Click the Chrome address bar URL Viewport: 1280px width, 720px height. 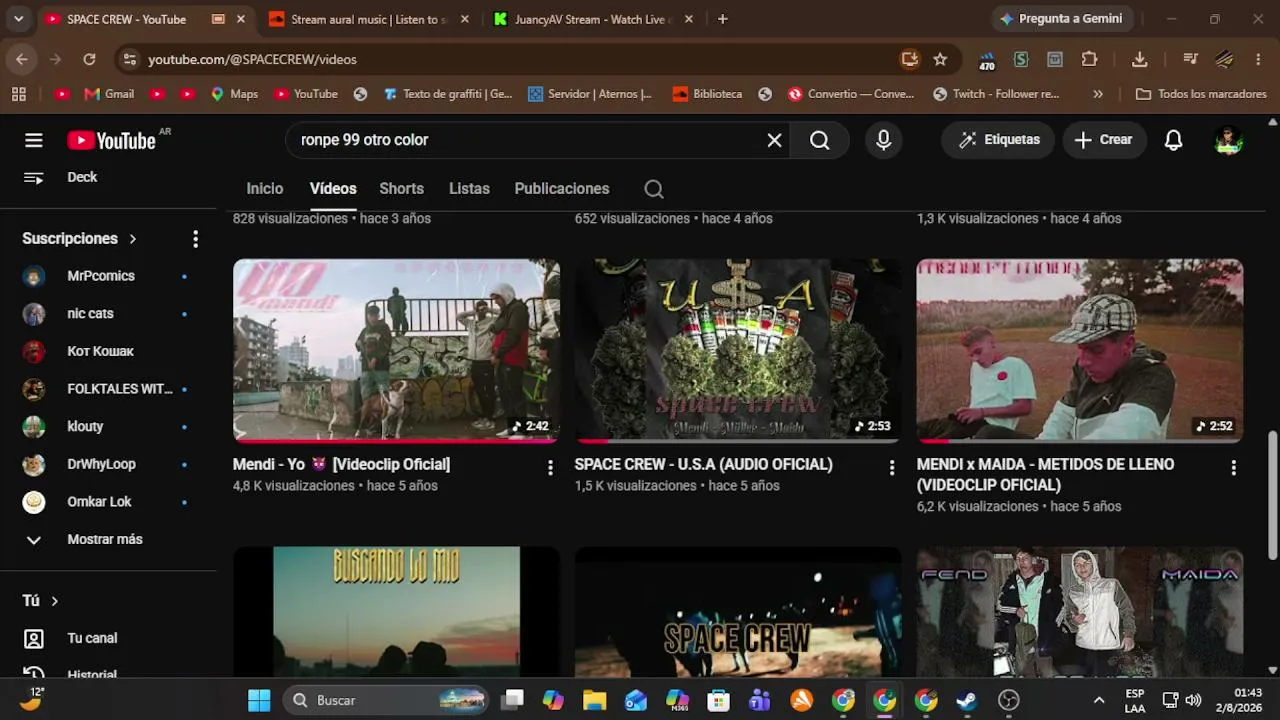pos(252,60)
